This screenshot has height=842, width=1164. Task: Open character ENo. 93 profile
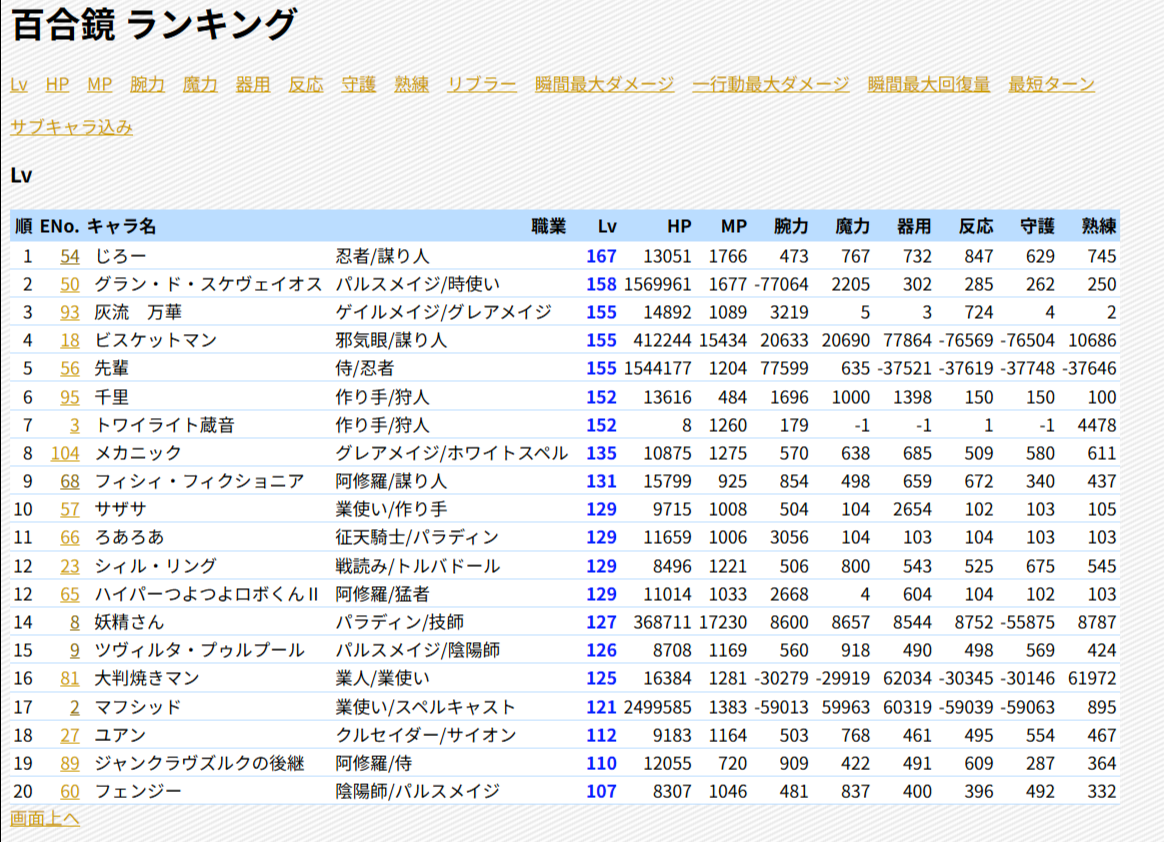70,313
